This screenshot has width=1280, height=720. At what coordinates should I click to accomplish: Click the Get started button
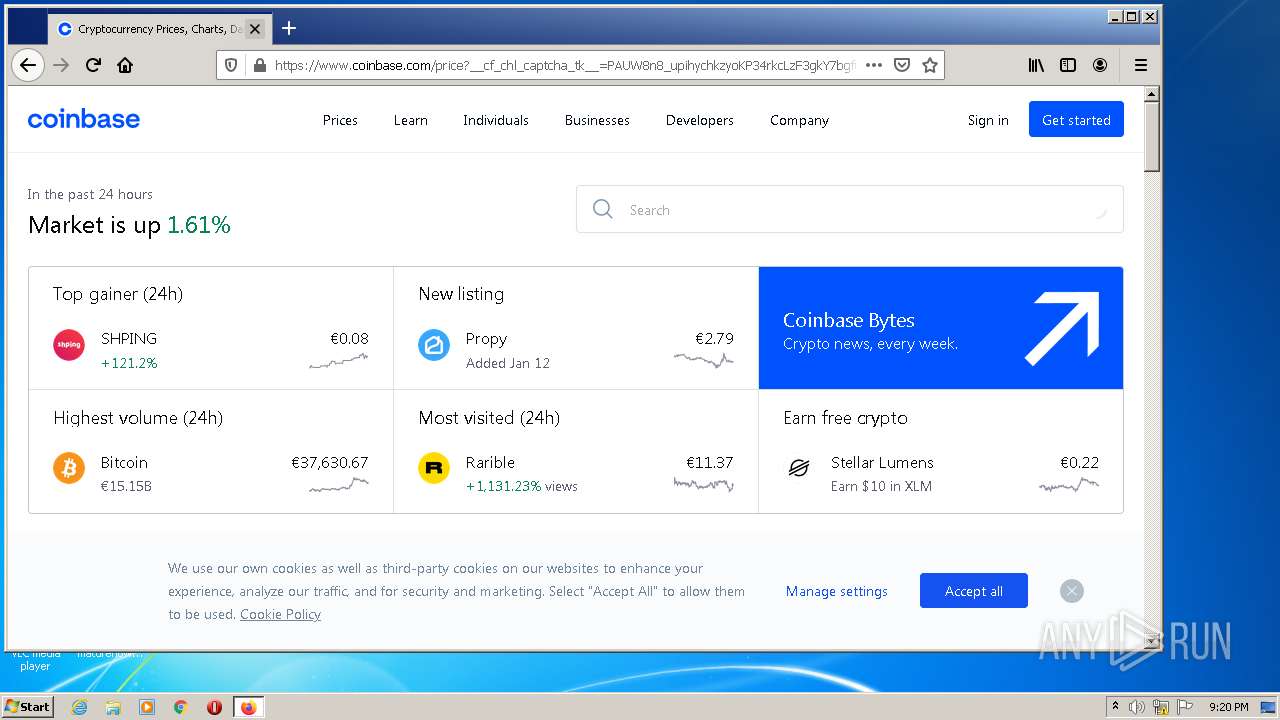1076,120
